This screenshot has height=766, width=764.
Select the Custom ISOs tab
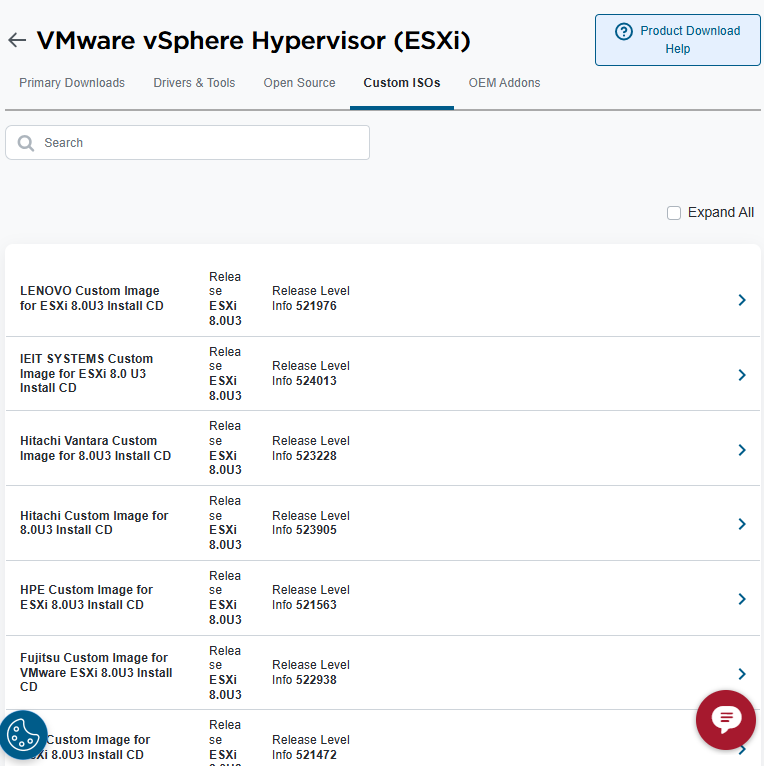402,83
